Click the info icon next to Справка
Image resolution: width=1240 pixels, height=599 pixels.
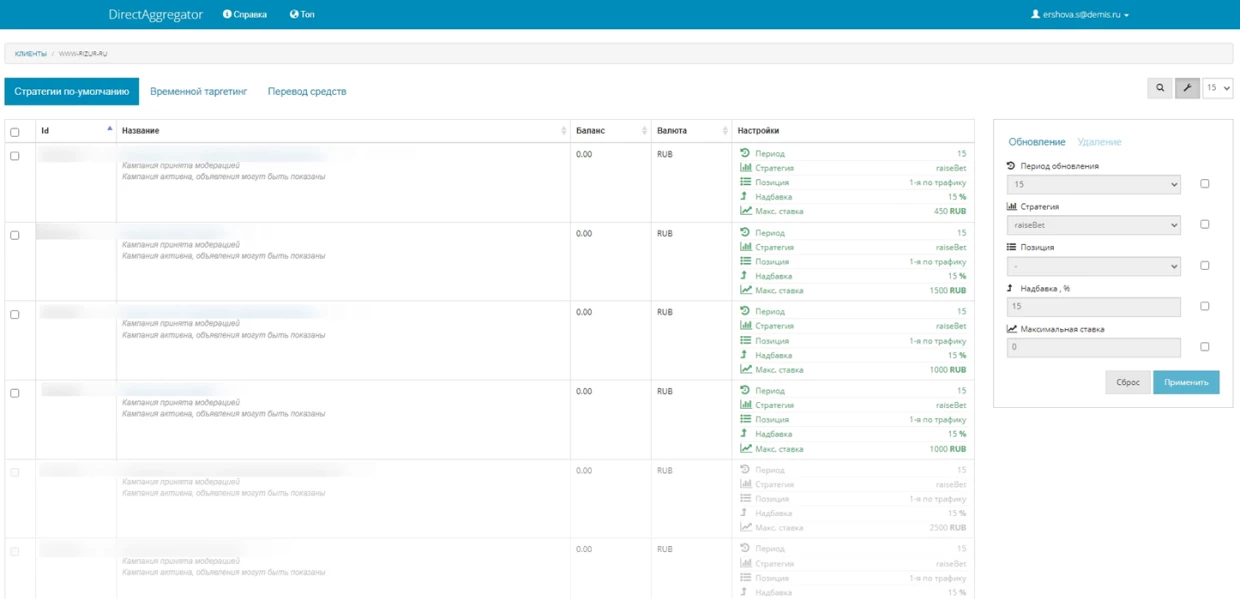(227, 14)
